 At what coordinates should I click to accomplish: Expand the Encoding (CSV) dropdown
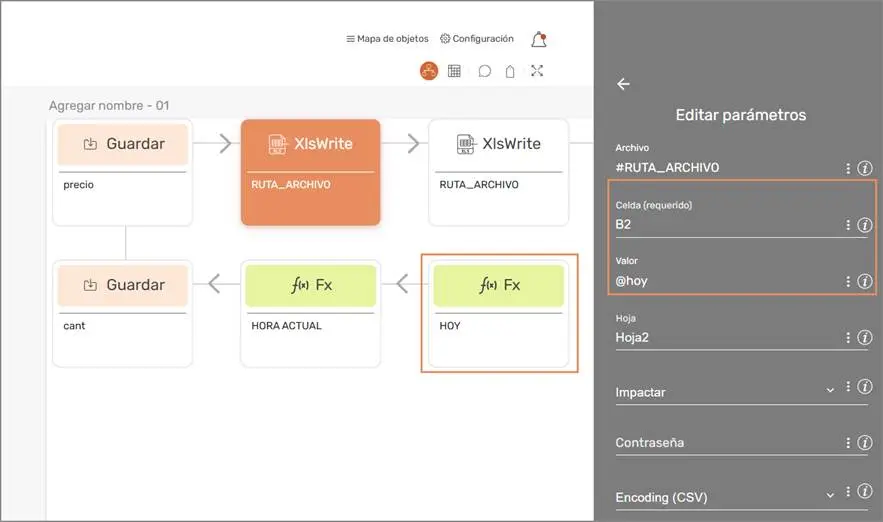(x=830, y=494)
